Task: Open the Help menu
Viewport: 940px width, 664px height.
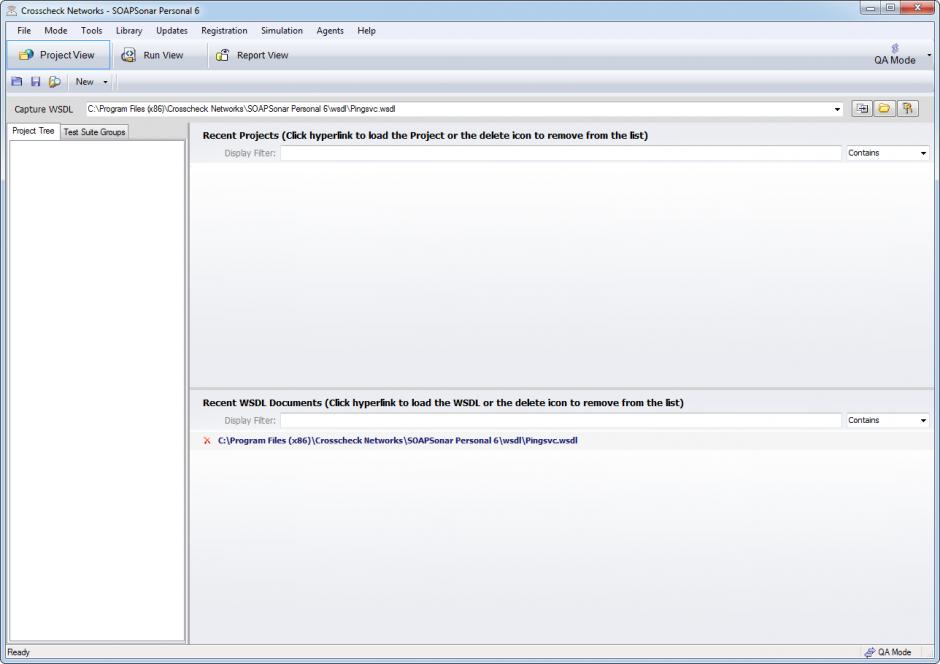Action: point(366,31)
